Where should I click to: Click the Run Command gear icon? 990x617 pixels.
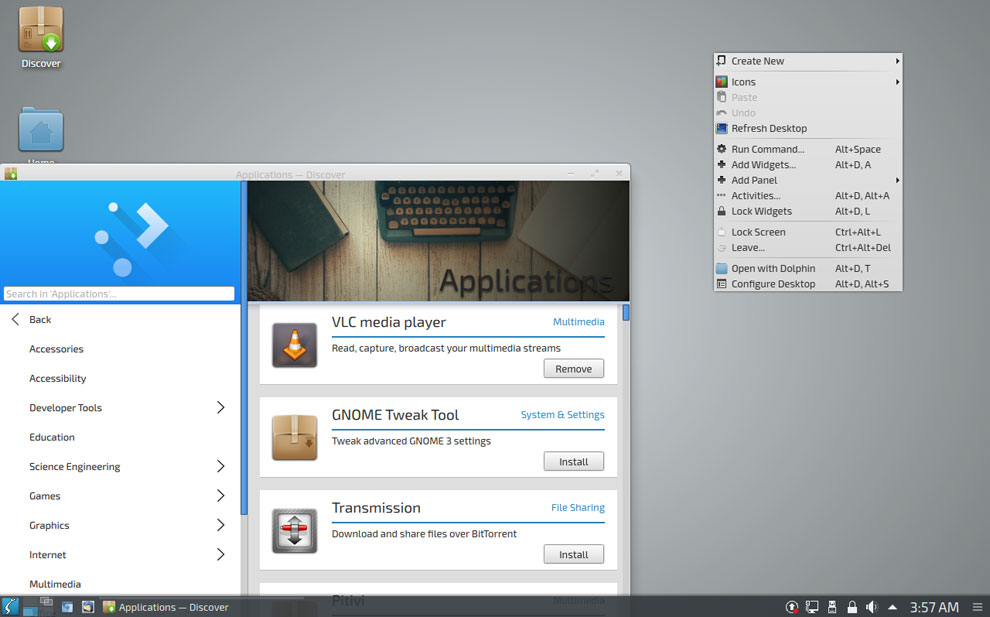pyautogui.click(x=722, y=149)
